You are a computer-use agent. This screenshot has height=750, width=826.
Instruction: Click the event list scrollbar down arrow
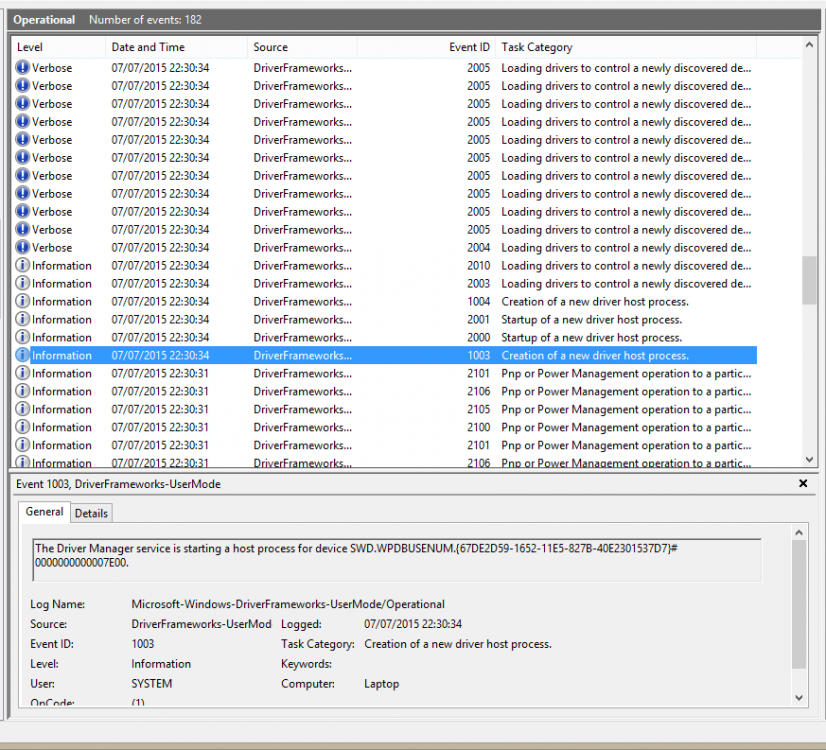[x=810, y=459]
